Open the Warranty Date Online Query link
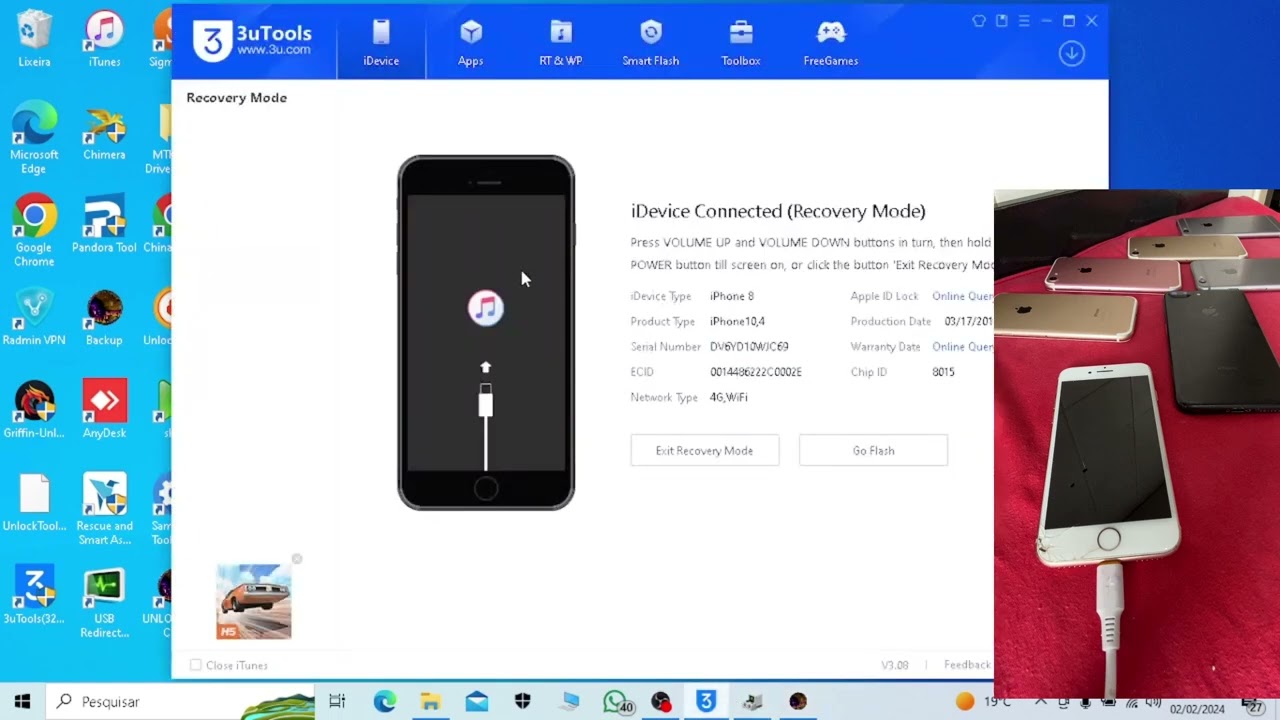This screenshot has height=720, width=1280. [x=963, y=347]
